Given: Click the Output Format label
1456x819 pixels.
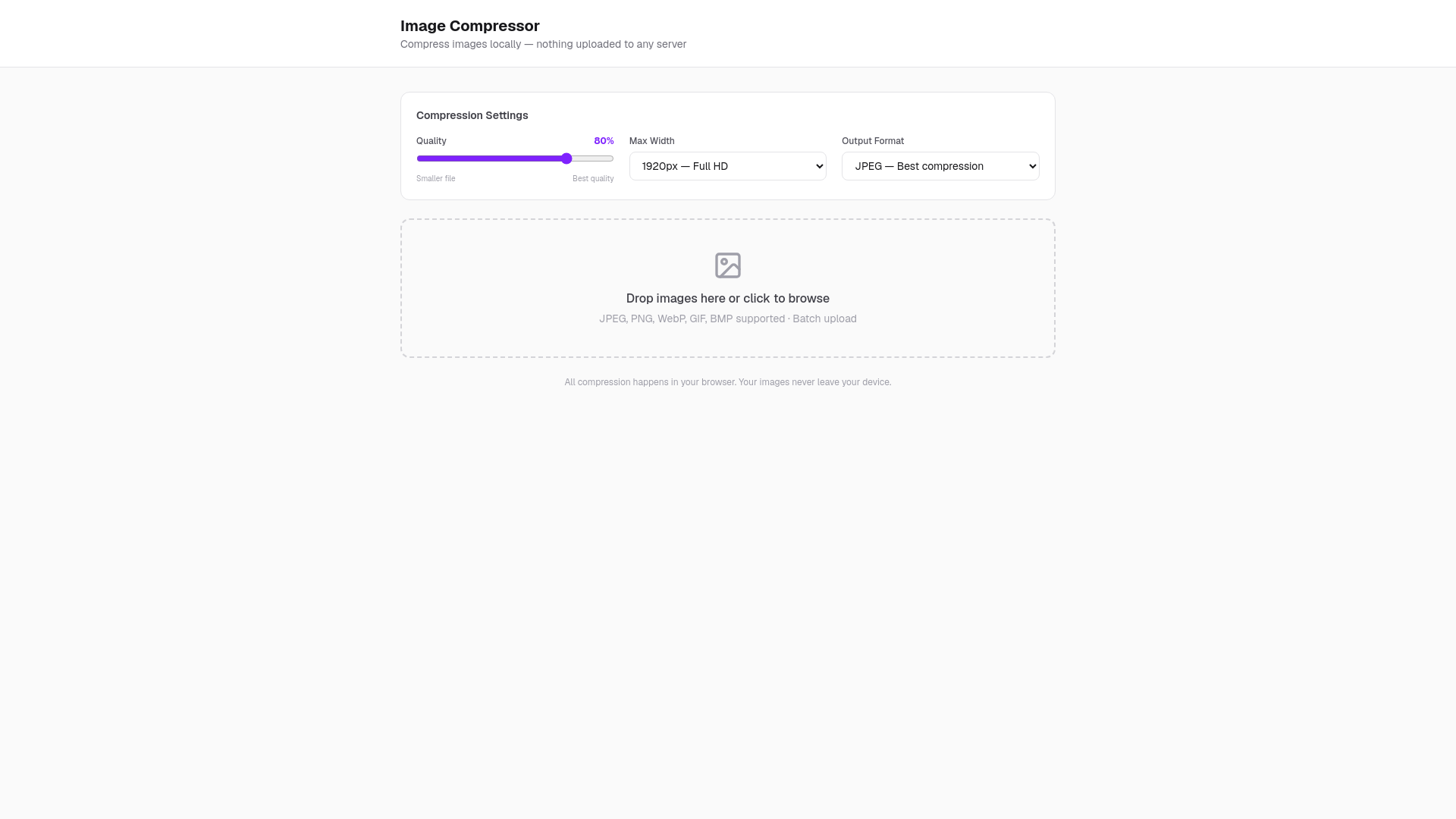Looking at the screenshot, I should [872, 141].
